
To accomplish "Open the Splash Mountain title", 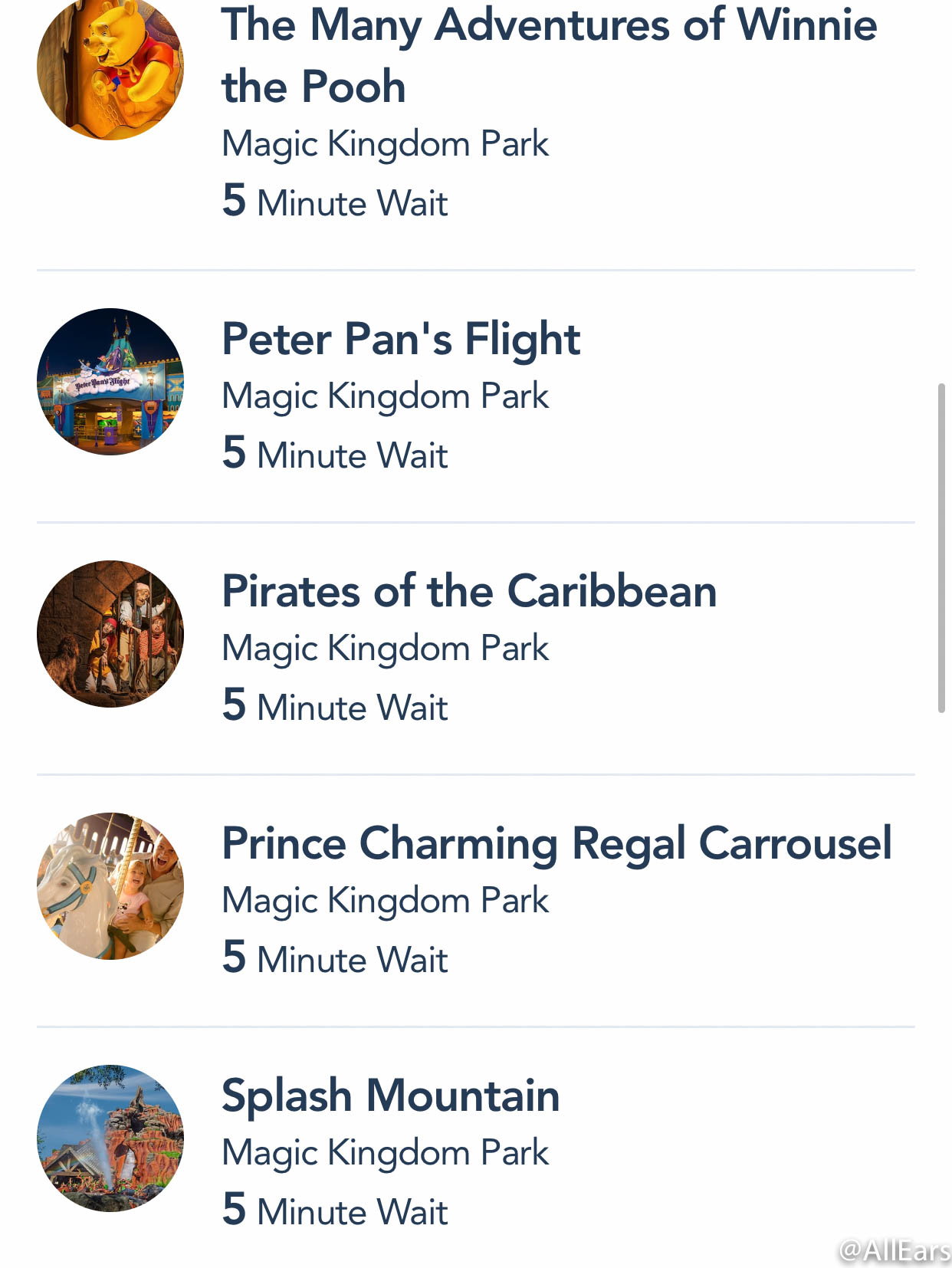I will (391, 1097).
